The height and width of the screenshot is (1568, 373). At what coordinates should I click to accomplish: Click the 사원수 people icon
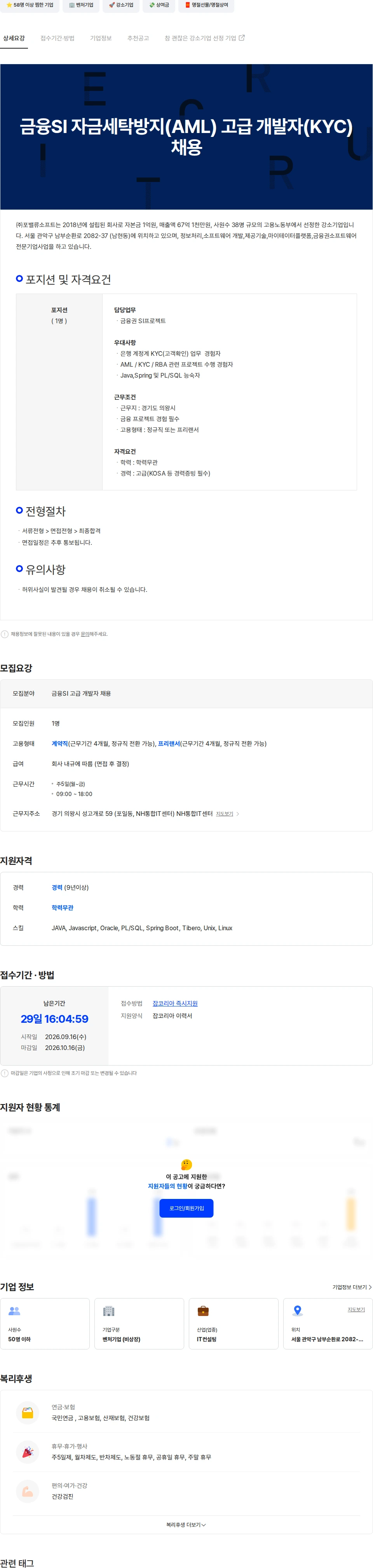[15, 1311]
